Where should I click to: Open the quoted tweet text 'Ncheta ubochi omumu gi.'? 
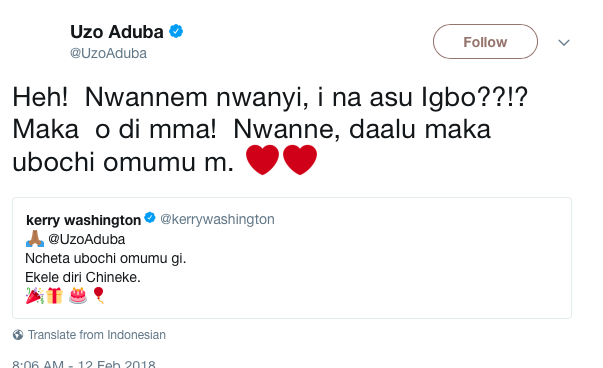pos(105,258)
